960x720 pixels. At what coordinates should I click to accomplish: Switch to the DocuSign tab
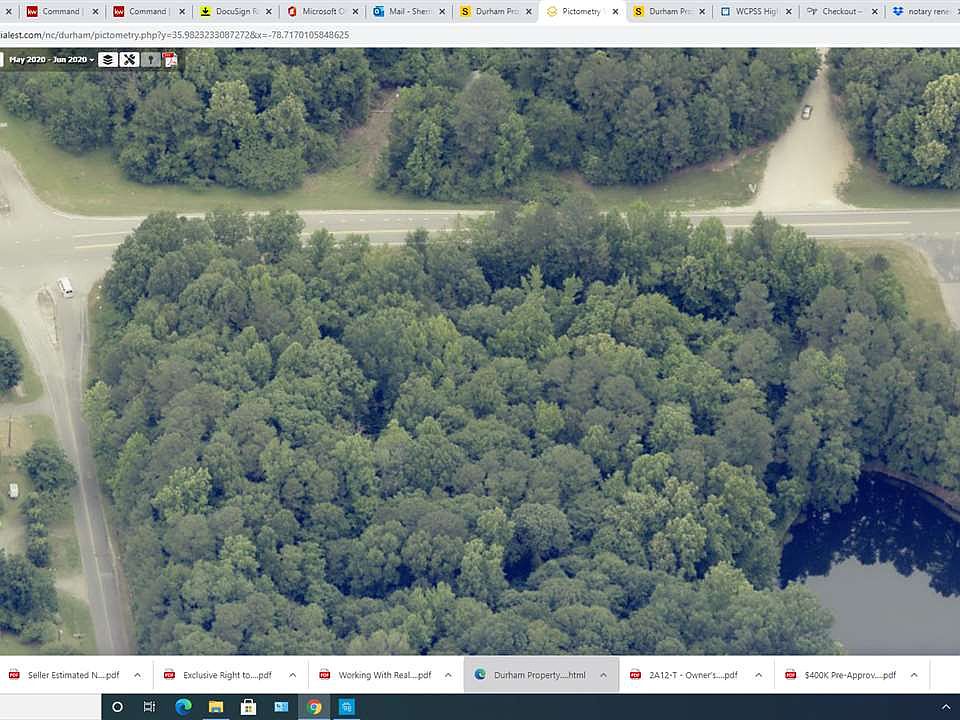pos(236,12)
